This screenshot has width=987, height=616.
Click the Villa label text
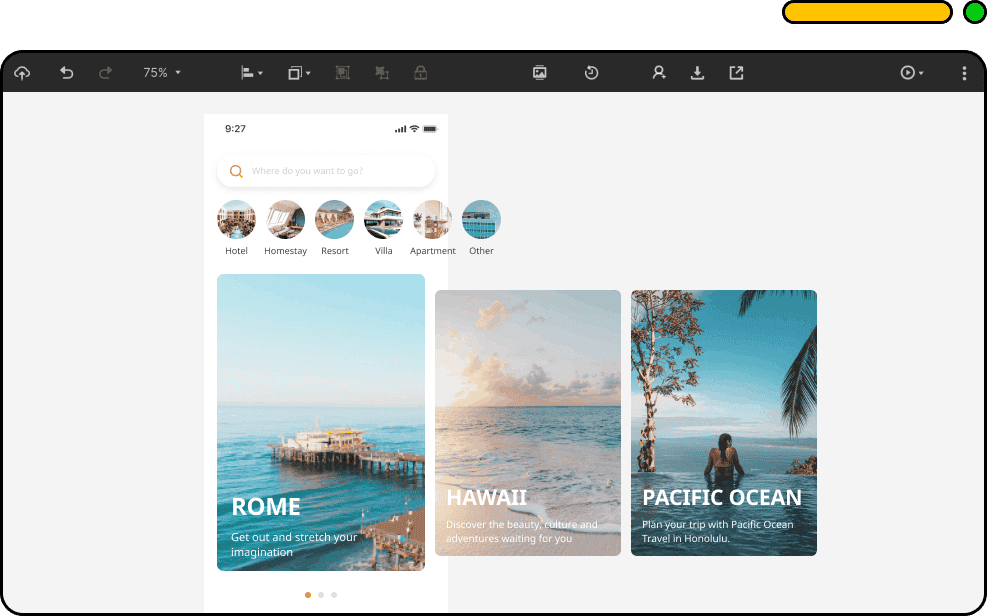tap(383, 251)
